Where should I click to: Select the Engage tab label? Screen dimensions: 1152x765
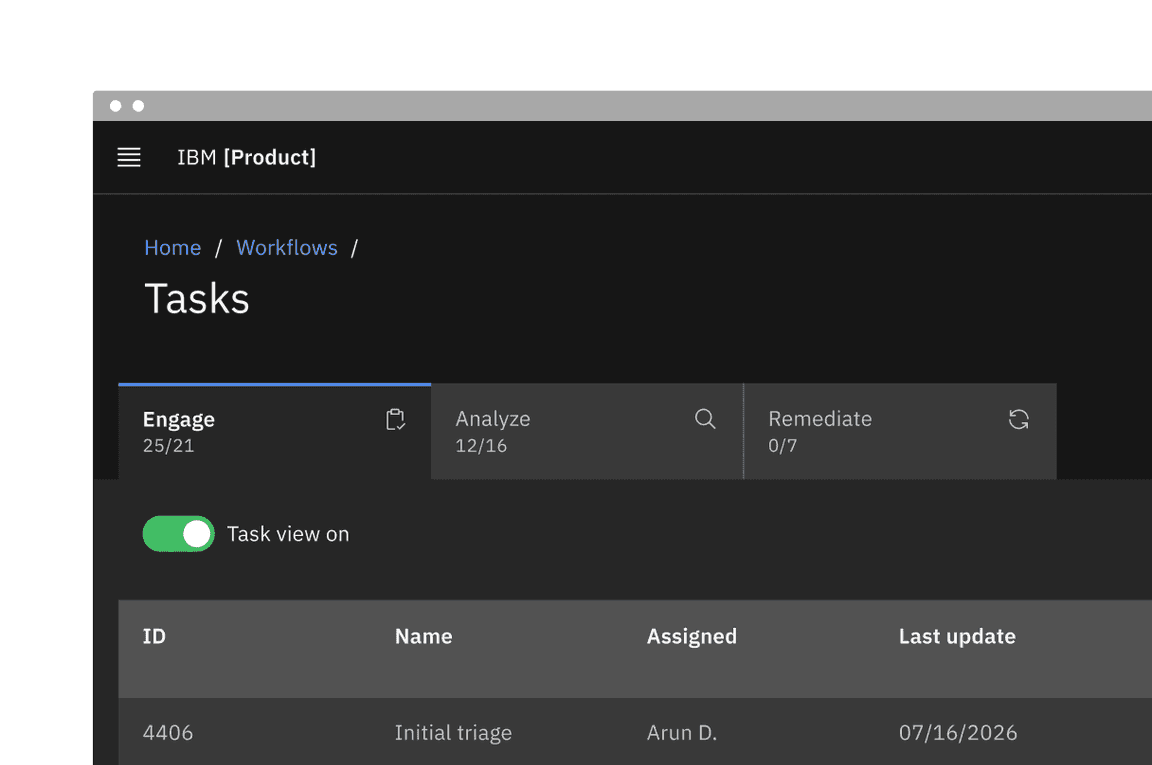[179, 419]
